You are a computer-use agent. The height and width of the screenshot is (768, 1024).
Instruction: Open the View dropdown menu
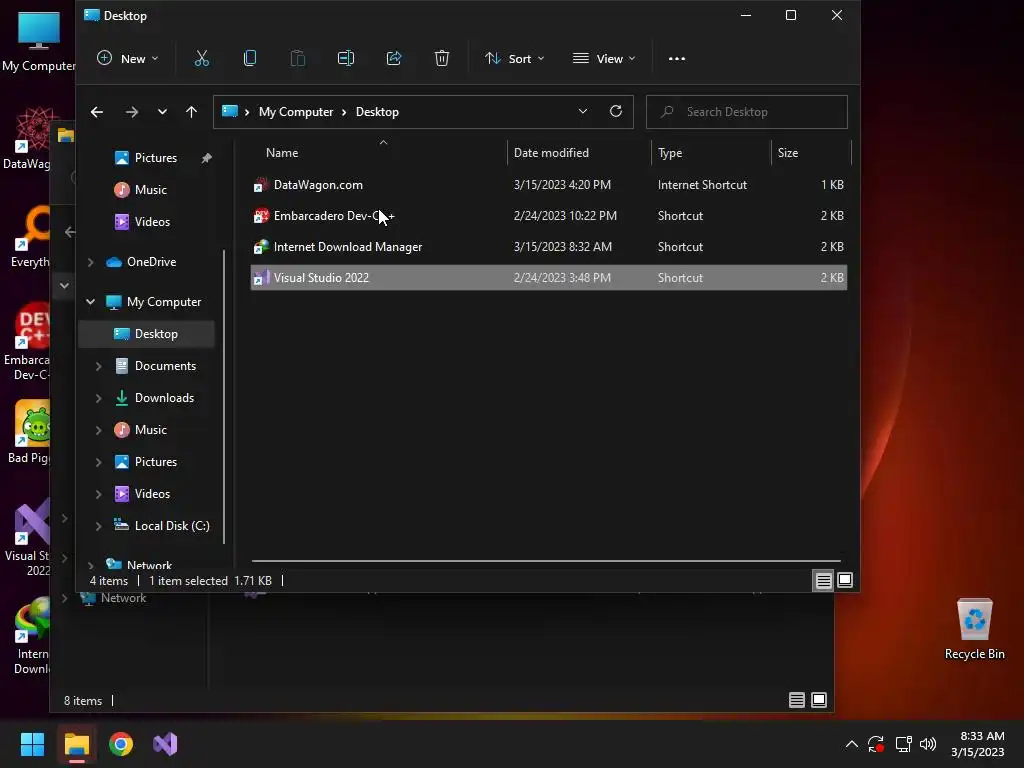pos(604,59)
